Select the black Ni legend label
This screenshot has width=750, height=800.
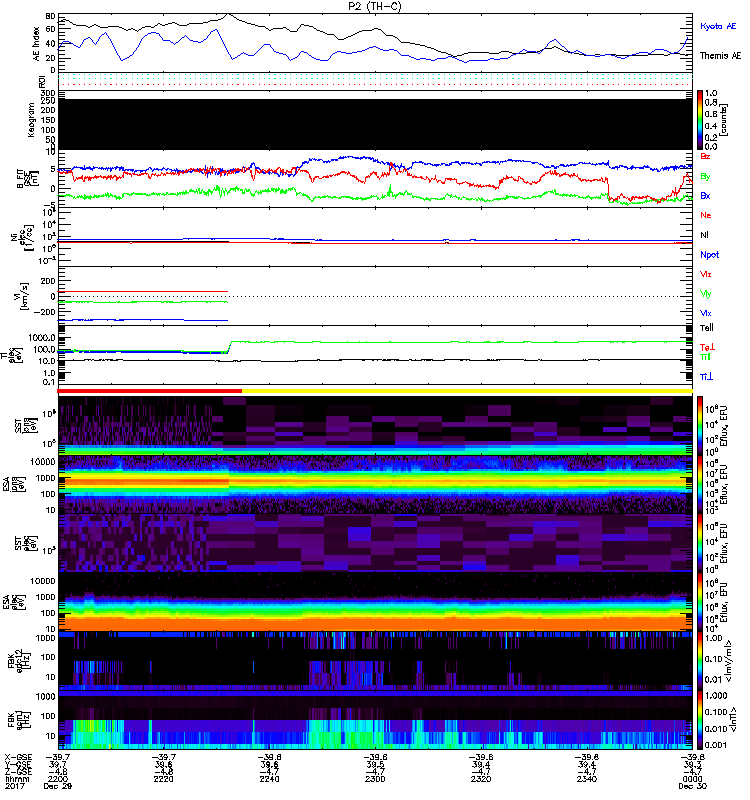click(705, 235)
